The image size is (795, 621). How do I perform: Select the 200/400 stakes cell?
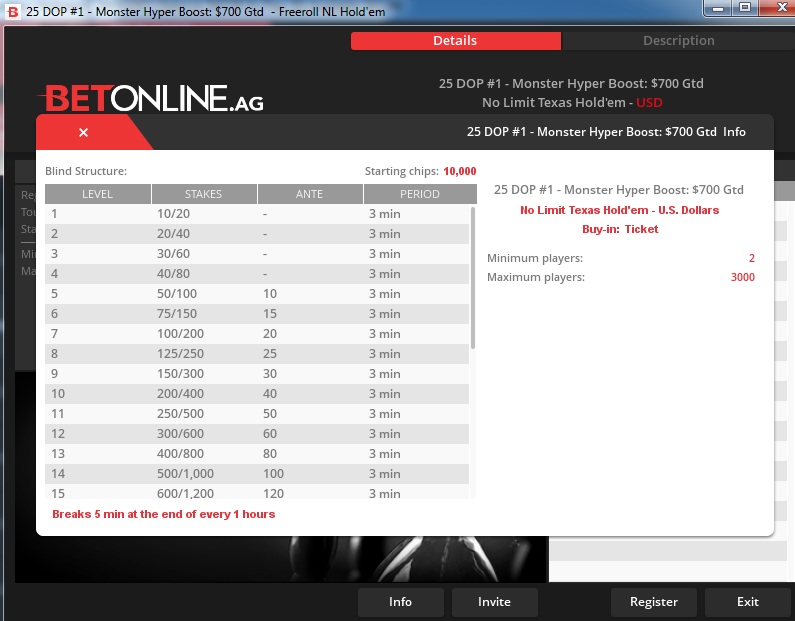coord(180,394)
